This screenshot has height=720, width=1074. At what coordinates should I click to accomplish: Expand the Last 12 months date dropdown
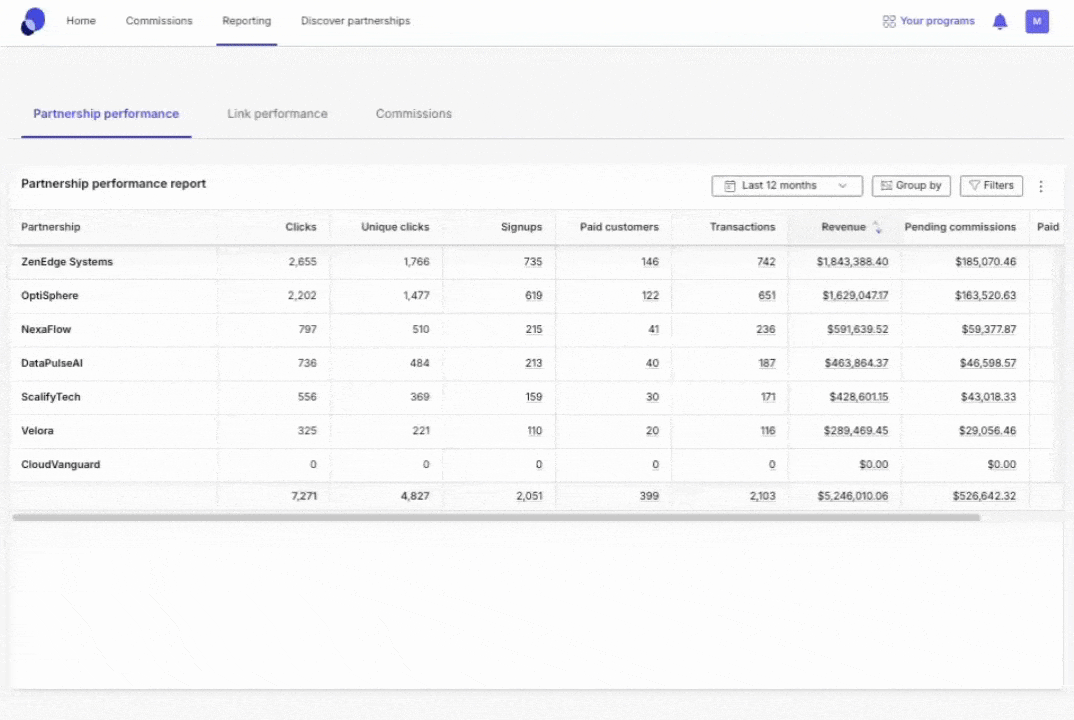(786, 186)
